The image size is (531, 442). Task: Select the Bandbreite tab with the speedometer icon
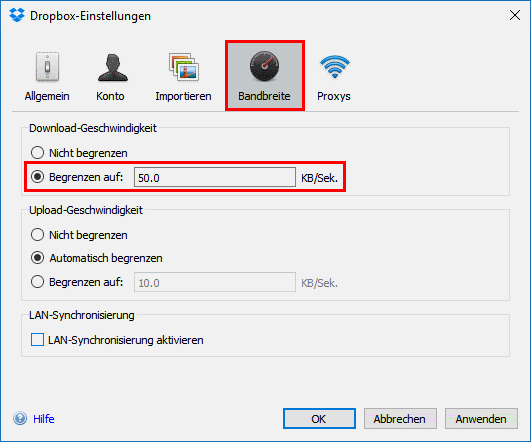pyautogui.click(x=264, y=76)
